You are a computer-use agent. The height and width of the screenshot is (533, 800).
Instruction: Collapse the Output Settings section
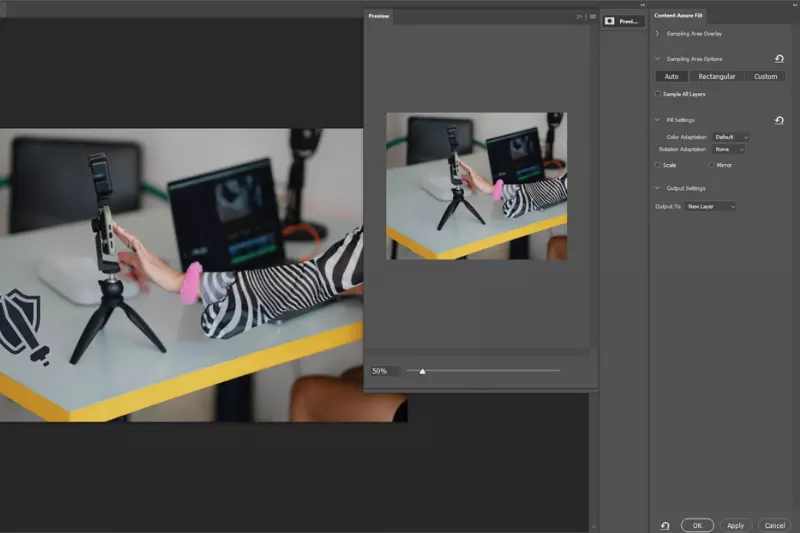pyautogui.click(x=657, y=188)
